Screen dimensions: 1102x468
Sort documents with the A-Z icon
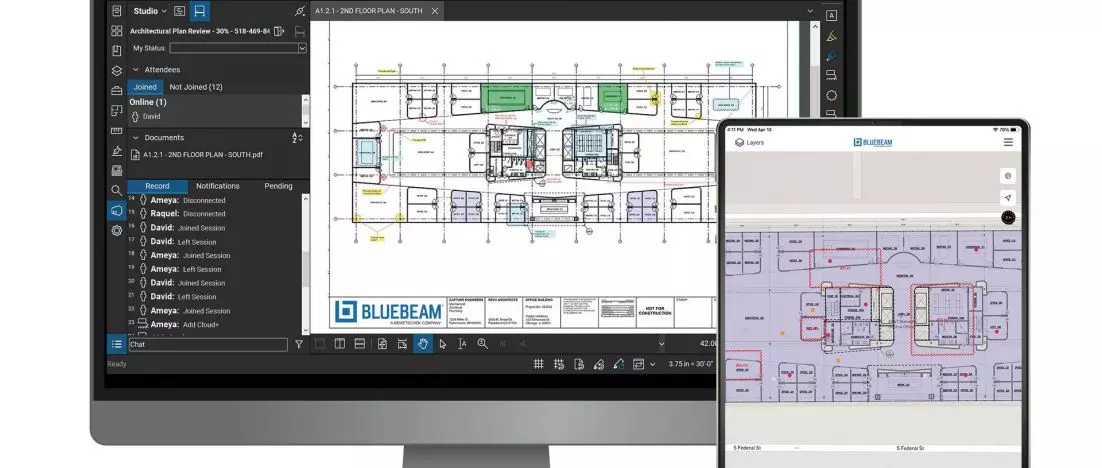point(297,138)
